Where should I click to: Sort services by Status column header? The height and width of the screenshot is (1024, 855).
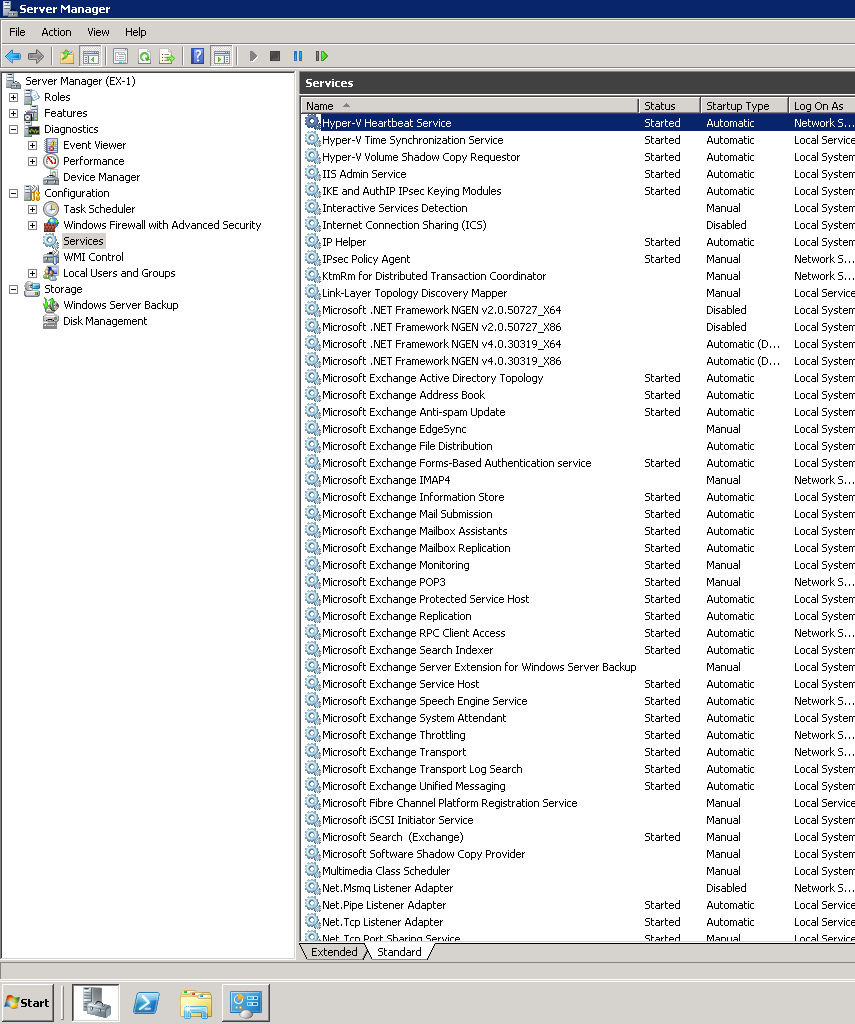(x=669, y=106)
